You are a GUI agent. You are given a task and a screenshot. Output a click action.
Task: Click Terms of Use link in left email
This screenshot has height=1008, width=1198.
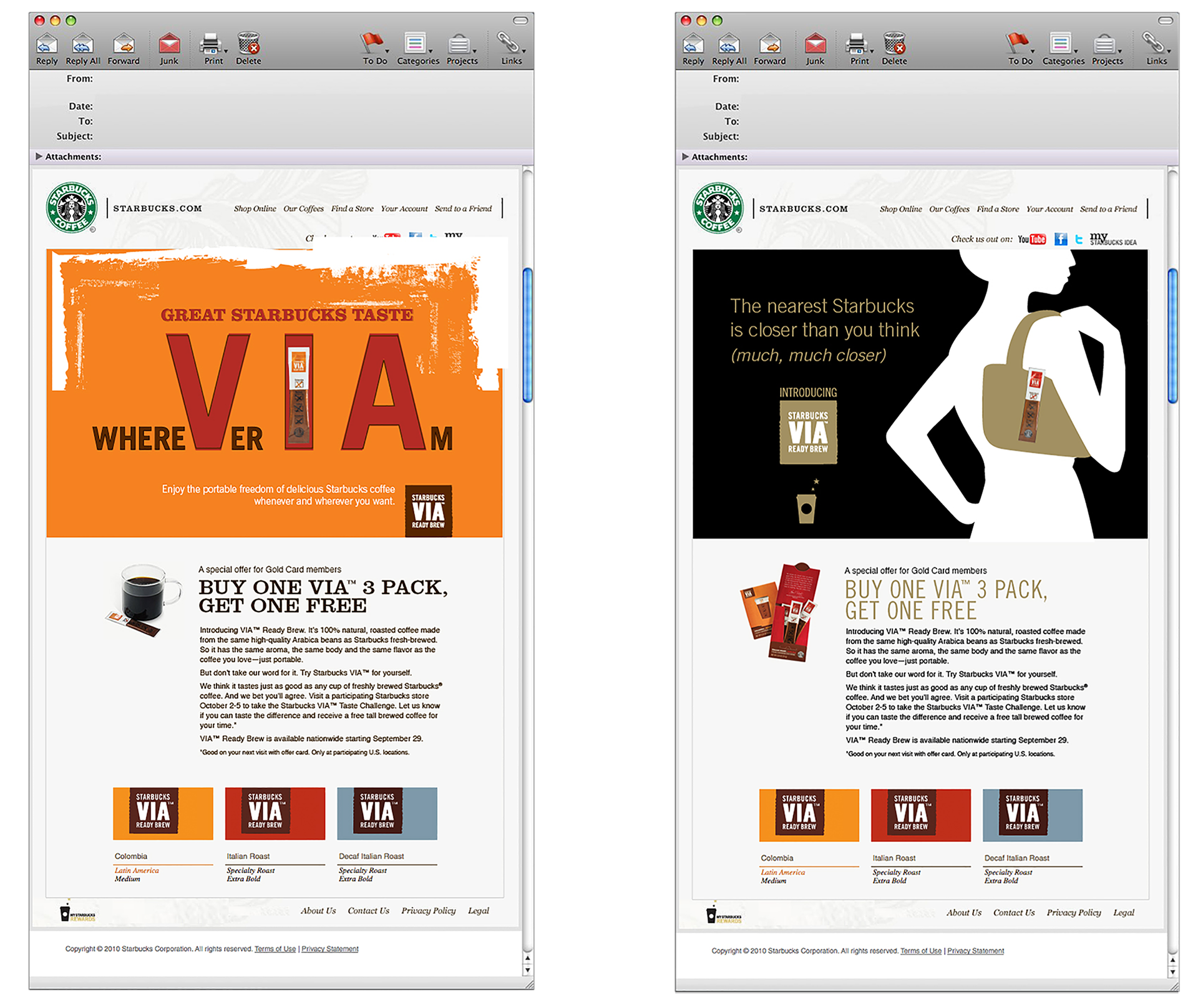[275, 949]
